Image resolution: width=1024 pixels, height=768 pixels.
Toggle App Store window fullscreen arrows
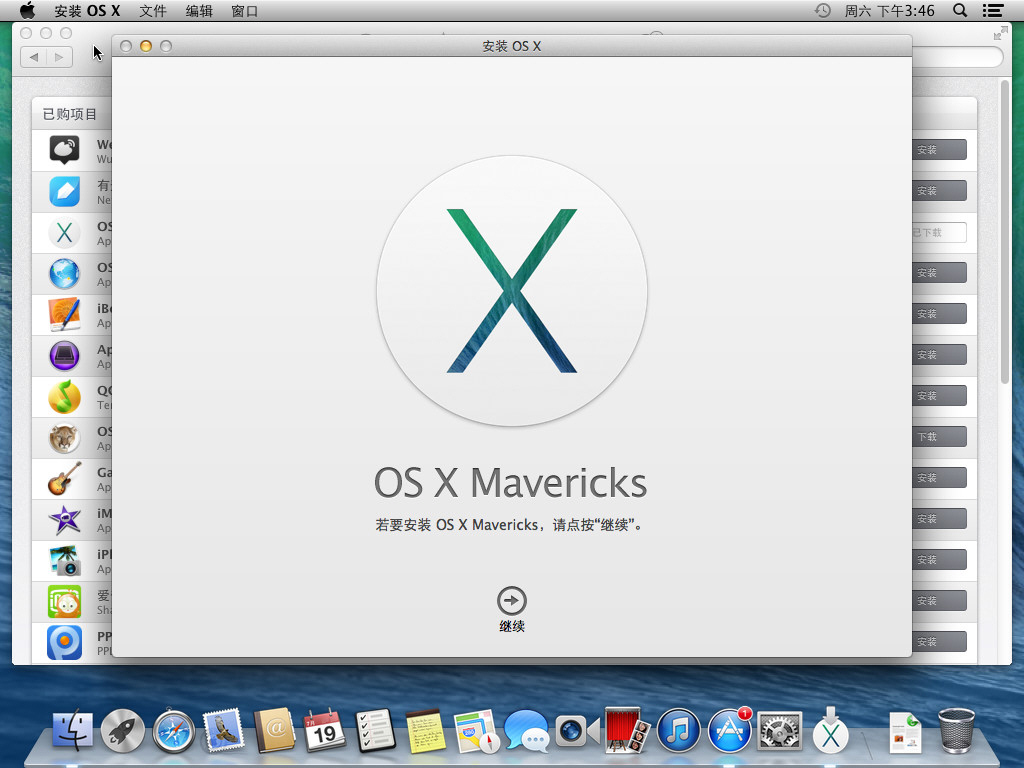tap(1000, 33)
